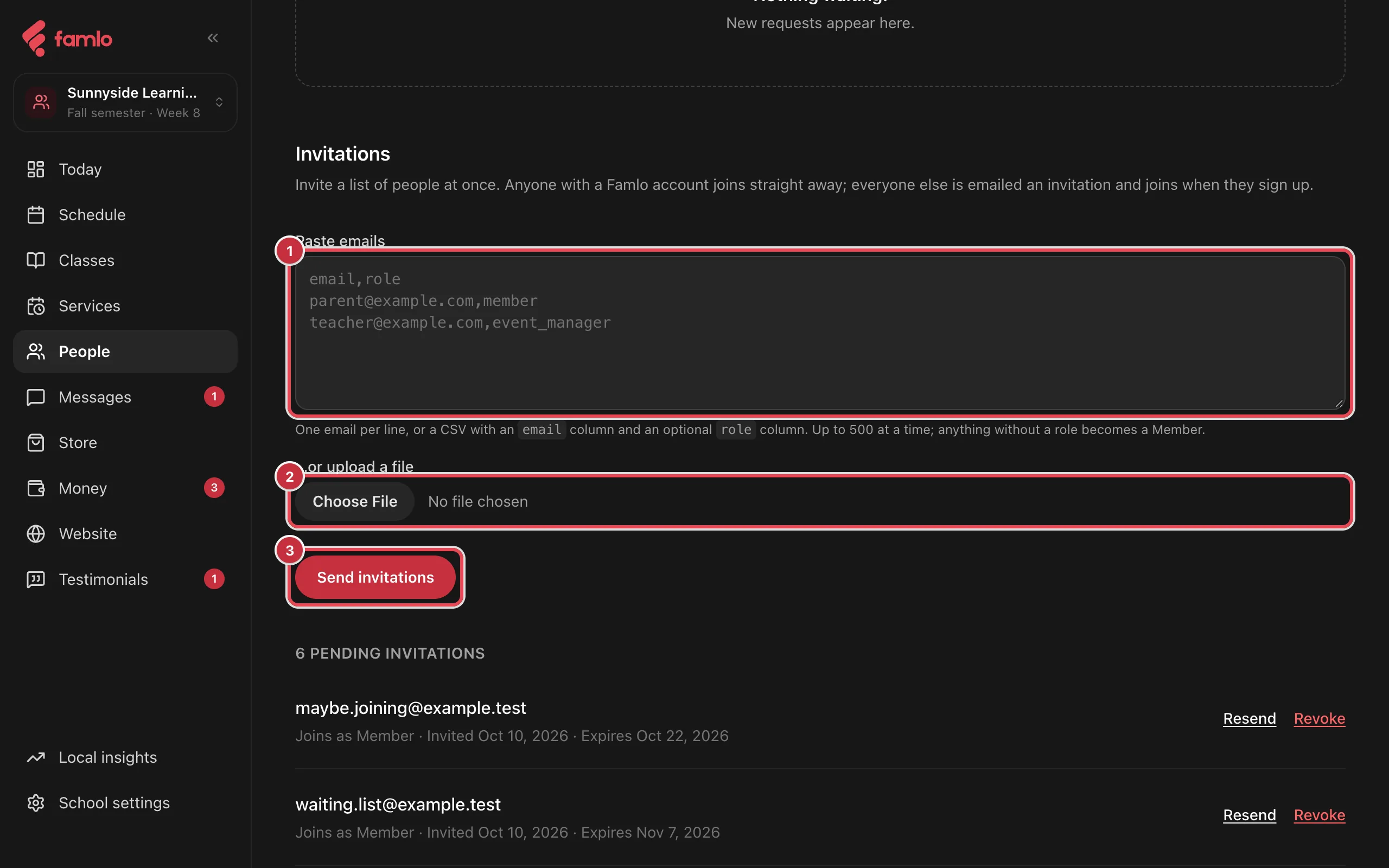Click the "No file chosen" text
The width and height of the screenshot is (1389, 868).
click(x=477, y=501)
